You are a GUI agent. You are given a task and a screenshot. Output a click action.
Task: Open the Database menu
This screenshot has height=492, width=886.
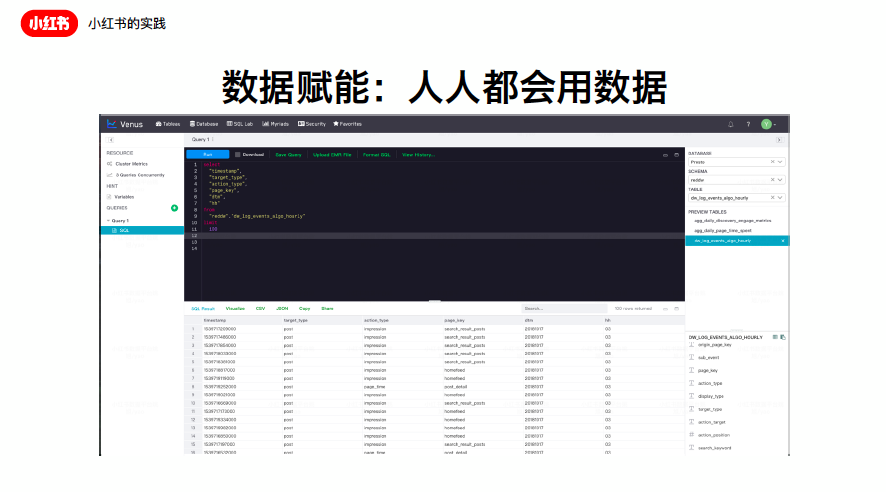coord(204,124)
